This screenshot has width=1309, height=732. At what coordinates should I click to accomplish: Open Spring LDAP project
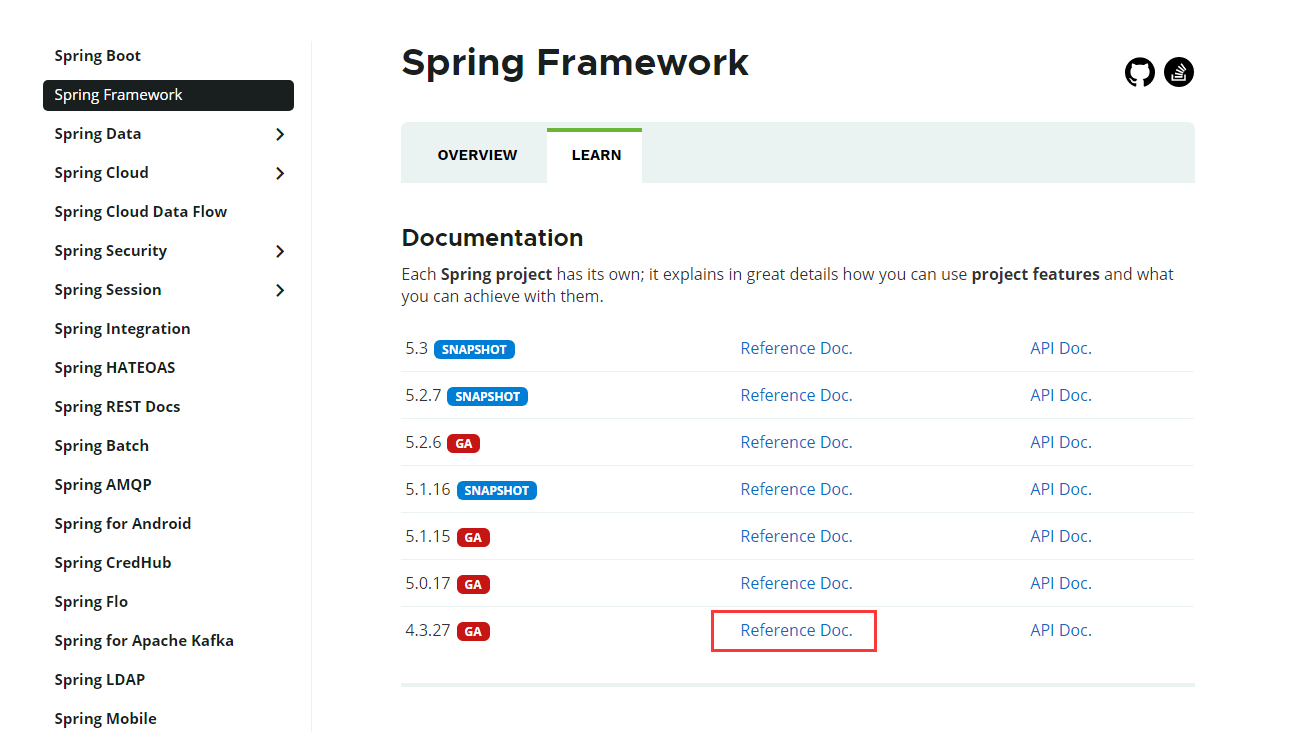coord(100,680)
